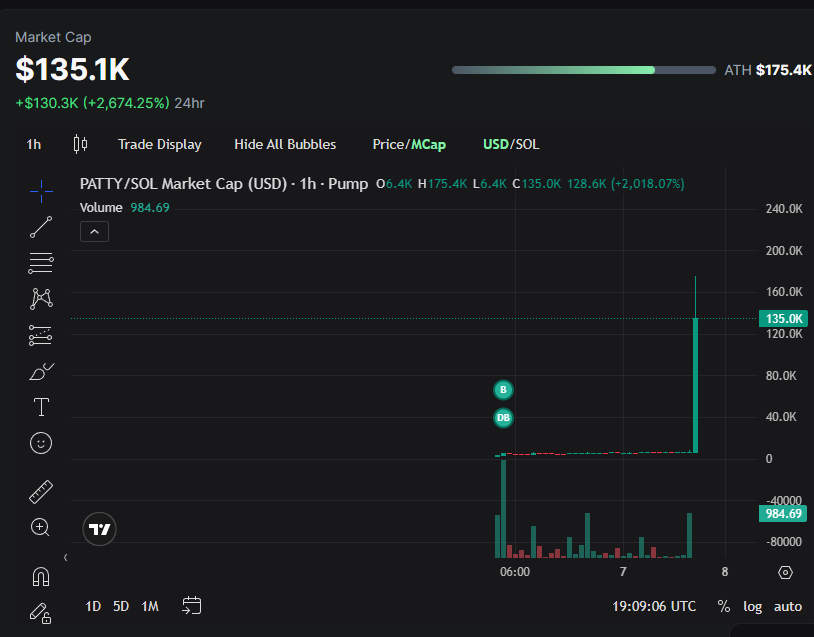The height and width of the screenshot is (637, 814).
Task: Select the 5D date range
Action: click(x=121, y=606)
